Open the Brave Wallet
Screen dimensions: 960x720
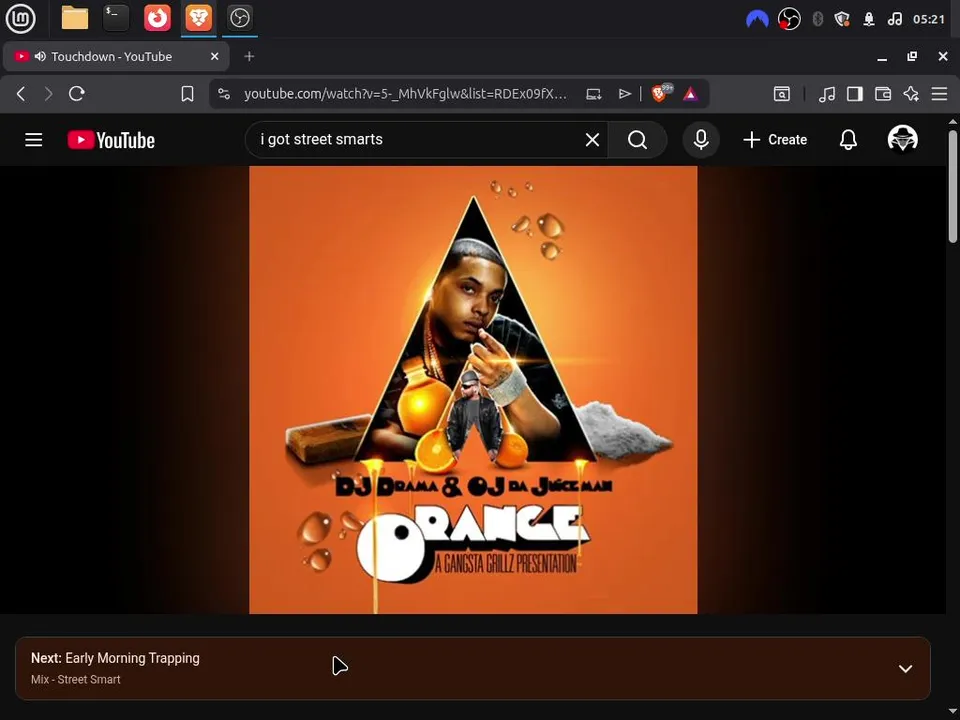tap(883, 94)
